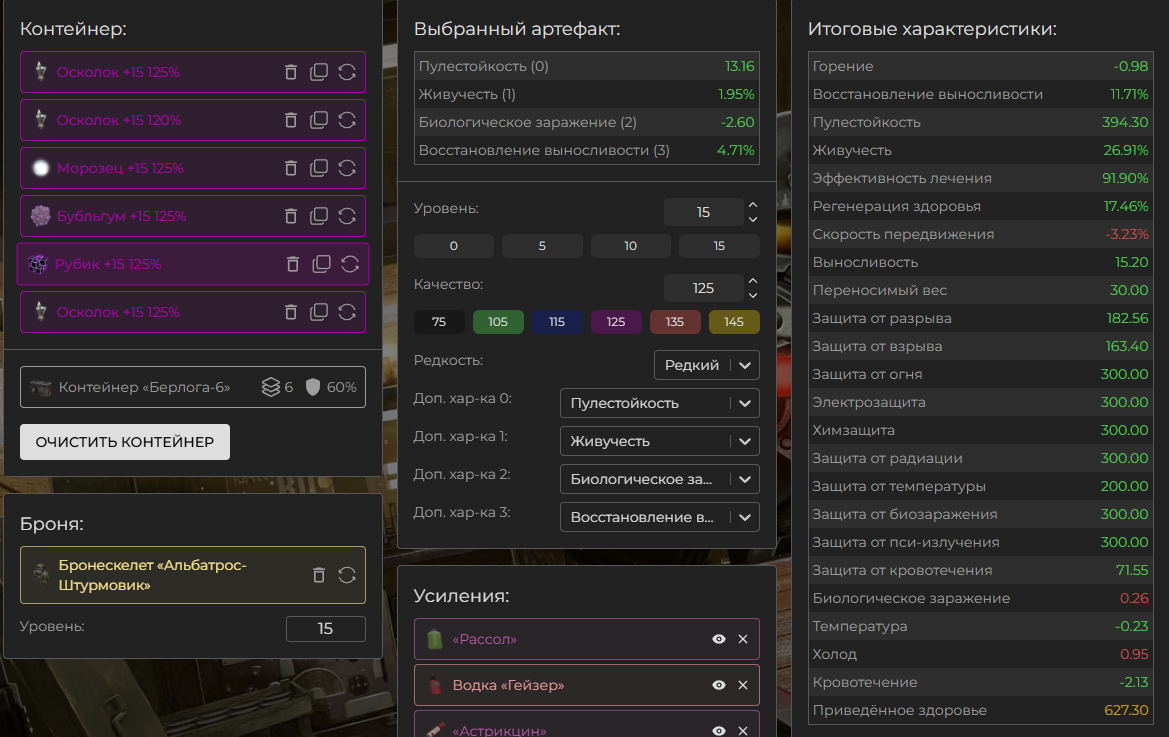Click the armor Уровень input field
1169x737 pixels.
pyautogui.click(x=326, y=629)
